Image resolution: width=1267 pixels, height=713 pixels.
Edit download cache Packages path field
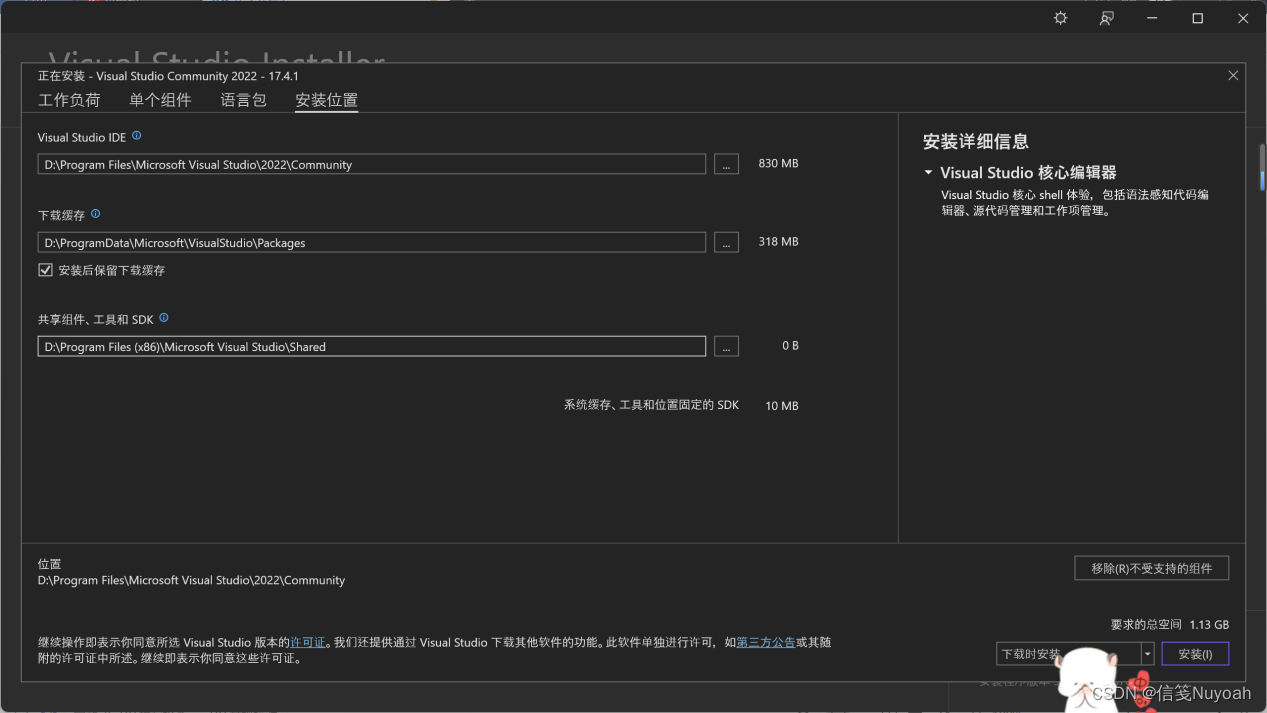click(372, 242)
